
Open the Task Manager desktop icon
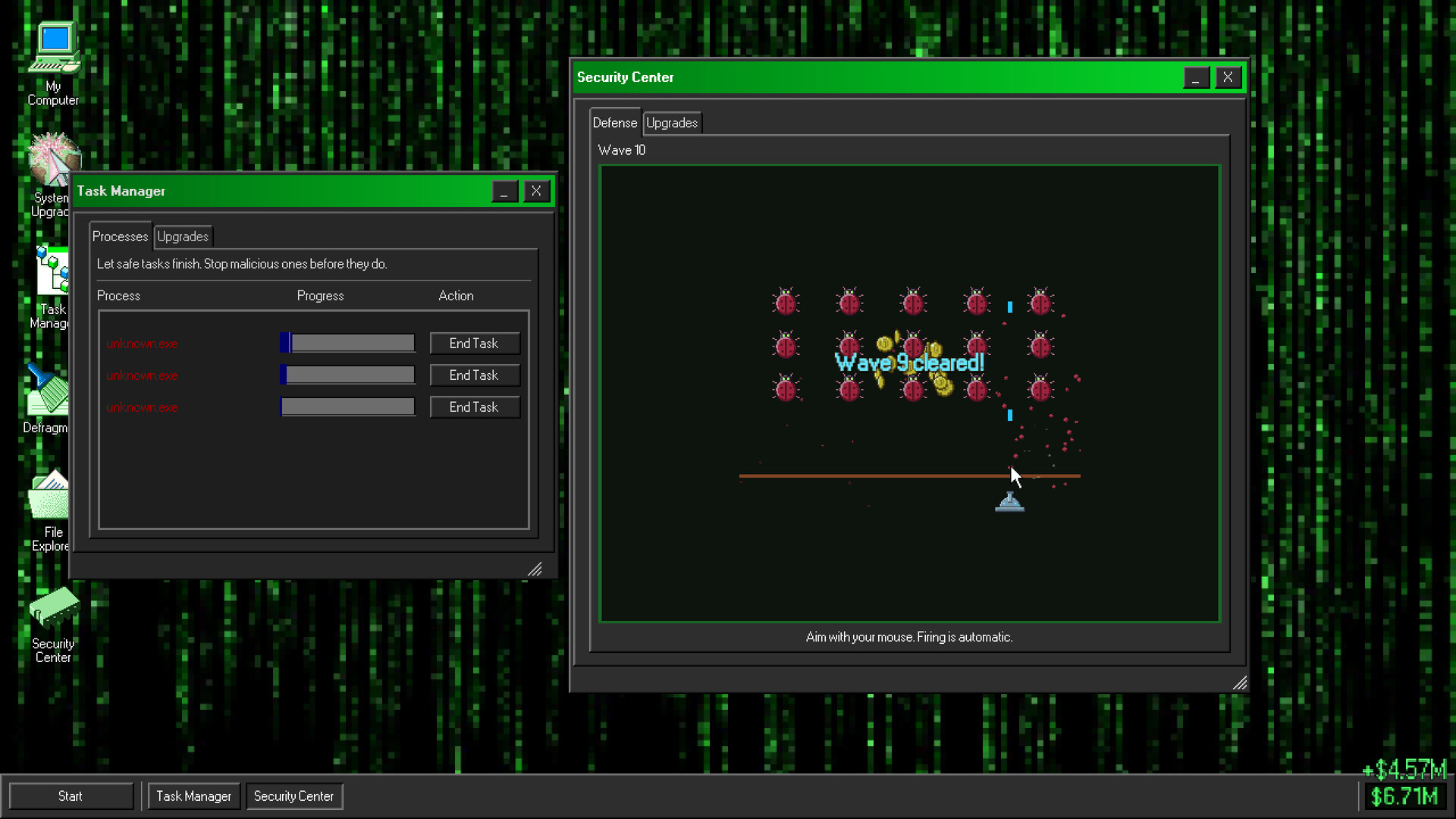click(50, 287)
